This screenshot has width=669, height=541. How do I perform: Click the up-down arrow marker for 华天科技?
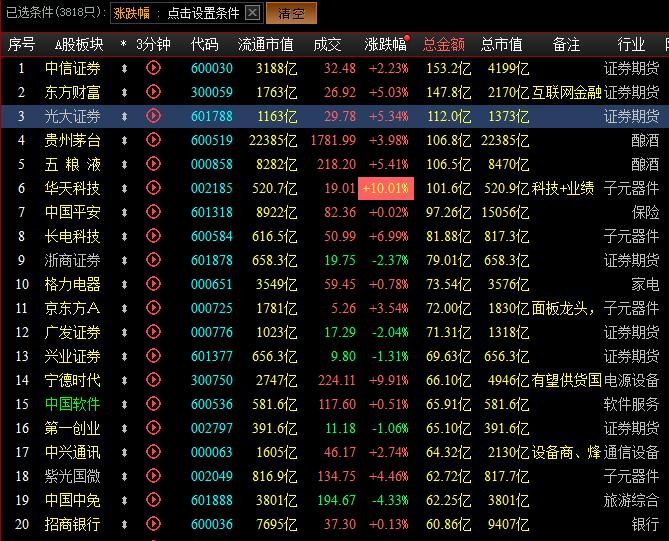pos(124,188)
